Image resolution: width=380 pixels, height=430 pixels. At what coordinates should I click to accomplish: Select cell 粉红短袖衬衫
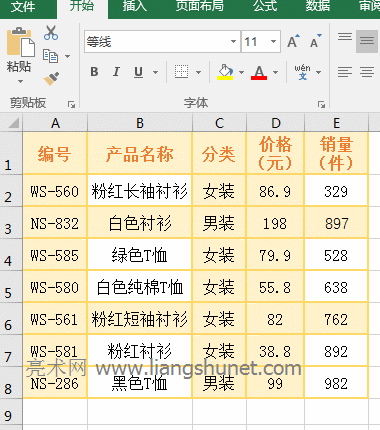(140, 319)
